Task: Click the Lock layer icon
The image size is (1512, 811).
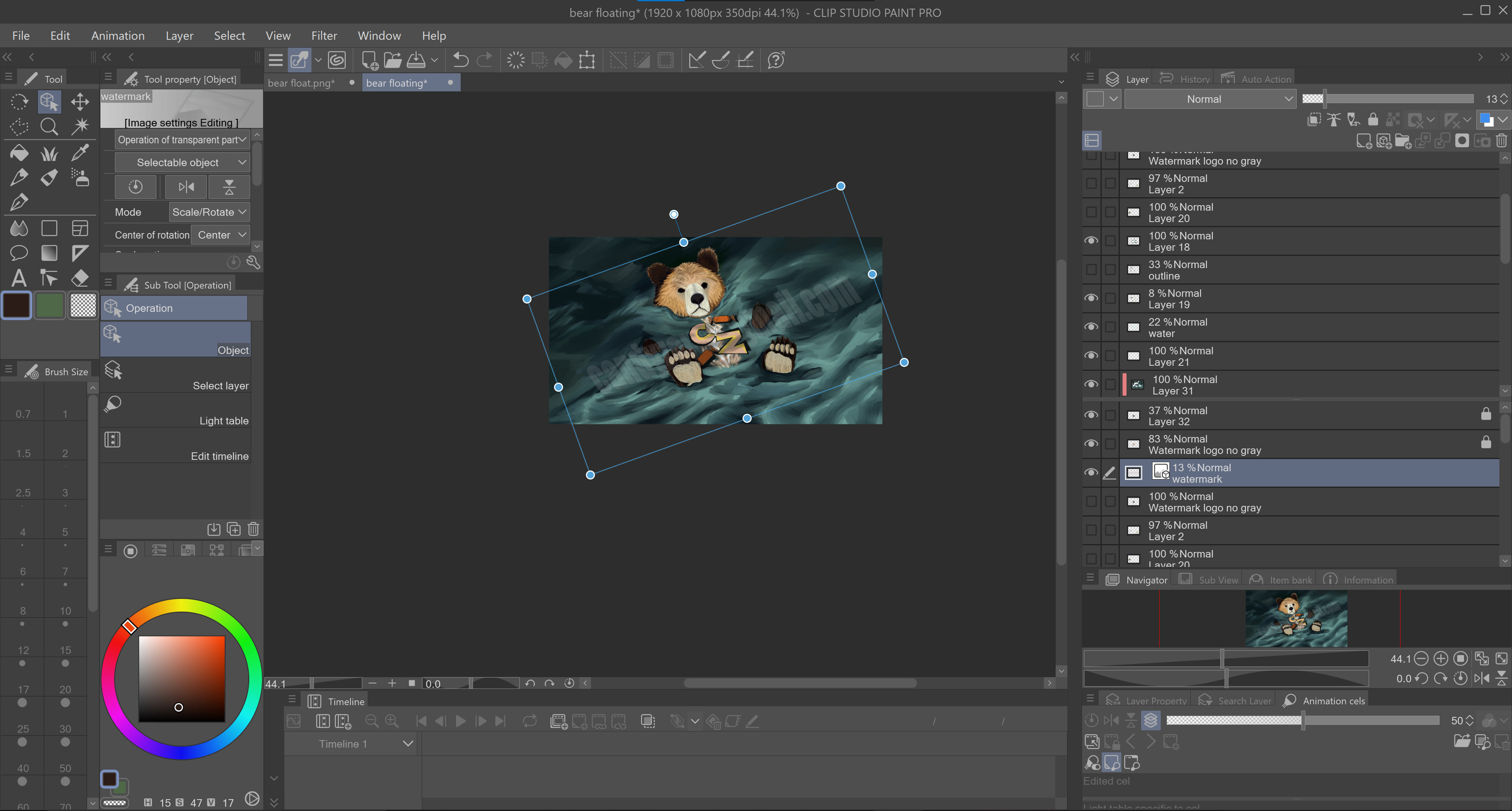Action: point(1373,120)
